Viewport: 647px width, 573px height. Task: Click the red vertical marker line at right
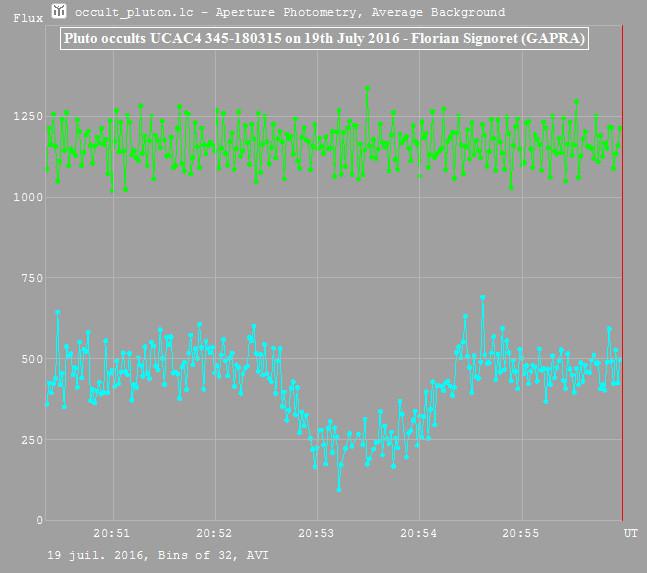(623, 272)
